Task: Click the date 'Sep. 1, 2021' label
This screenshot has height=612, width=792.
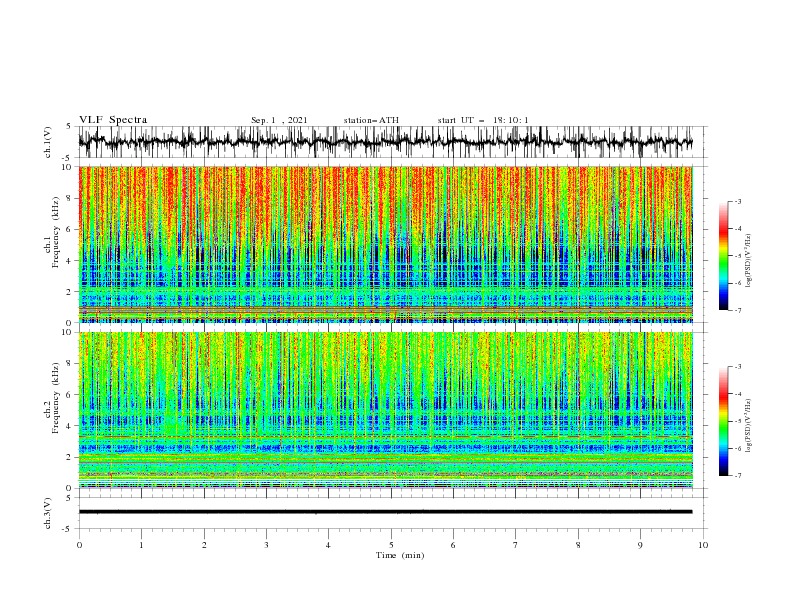Action: tap(279, 120)
